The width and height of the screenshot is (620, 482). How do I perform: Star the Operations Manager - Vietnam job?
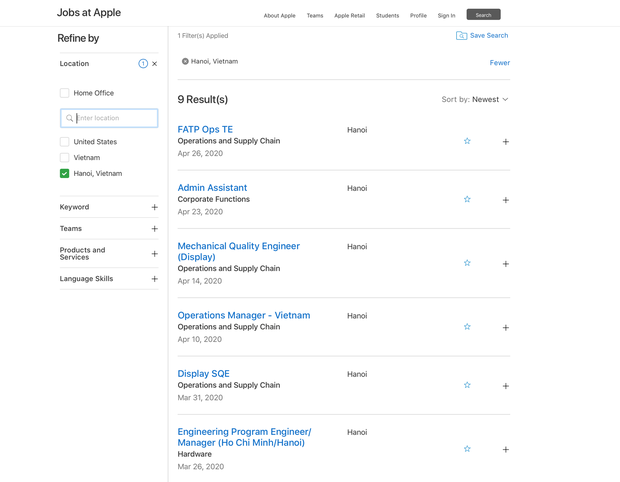tap(467, 327)
